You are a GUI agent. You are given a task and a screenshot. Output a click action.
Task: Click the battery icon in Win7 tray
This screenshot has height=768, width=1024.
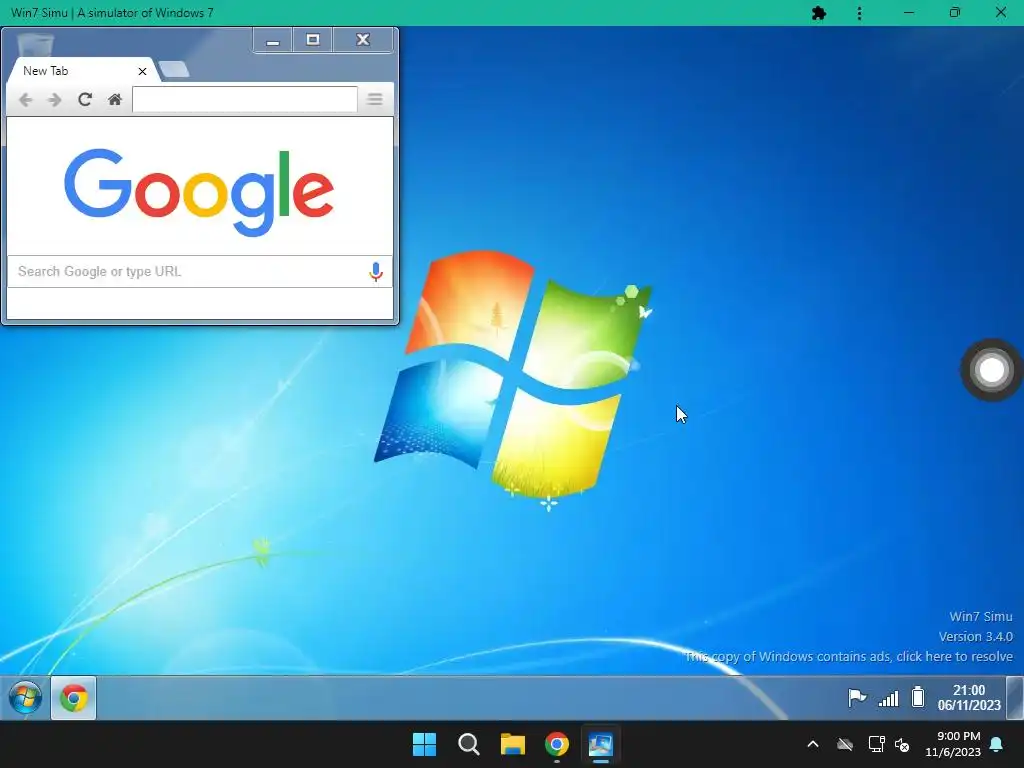click(x=918, y=697)
